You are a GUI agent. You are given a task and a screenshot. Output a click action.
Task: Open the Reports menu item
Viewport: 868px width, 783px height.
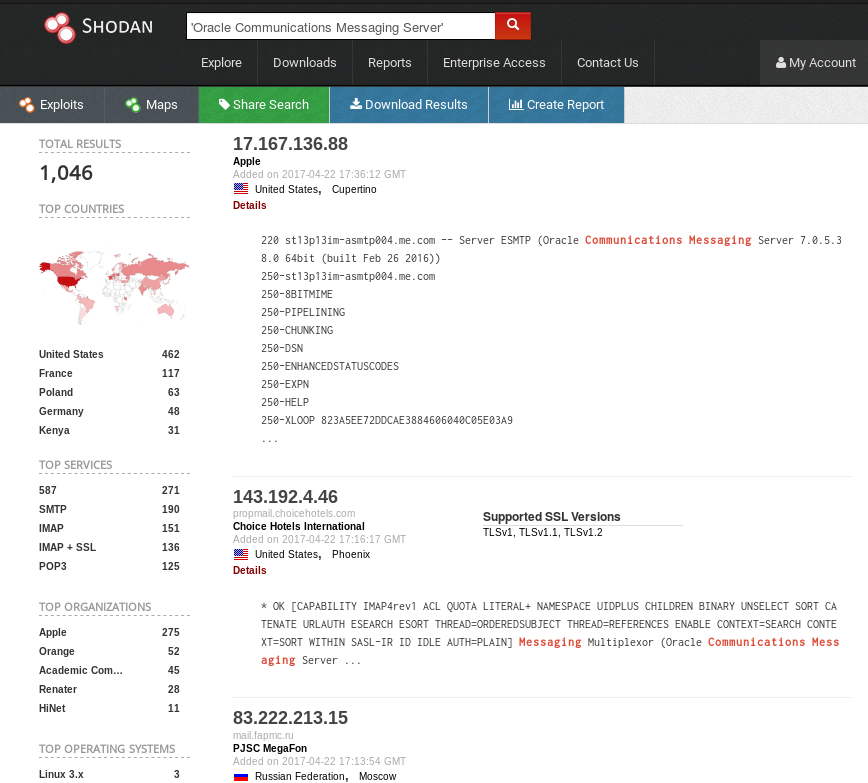pos(390,63)
